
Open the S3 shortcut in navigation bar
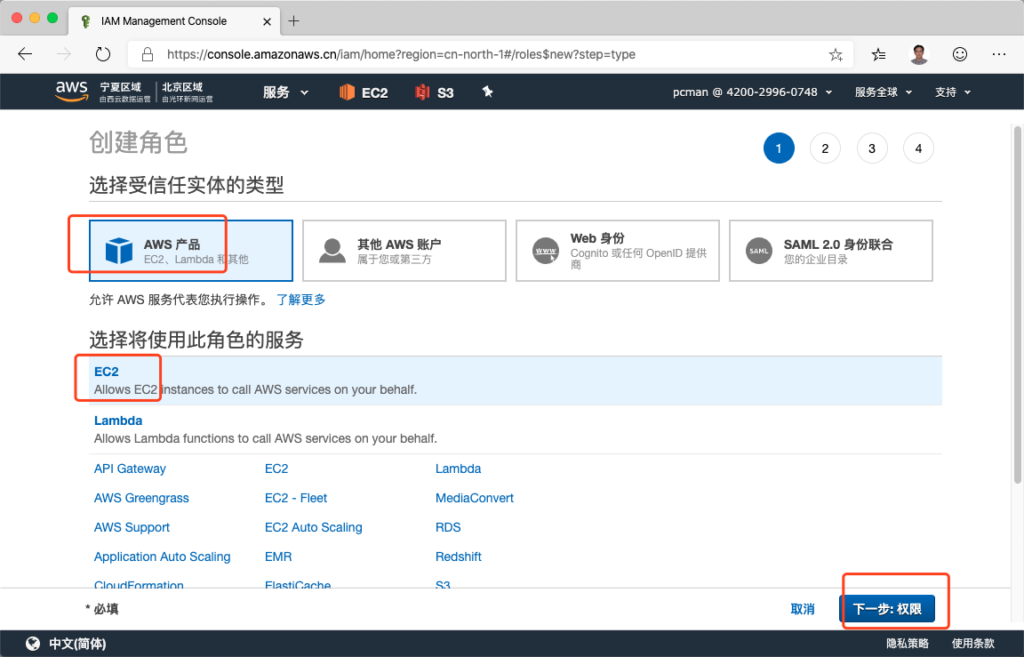point(435,92)
